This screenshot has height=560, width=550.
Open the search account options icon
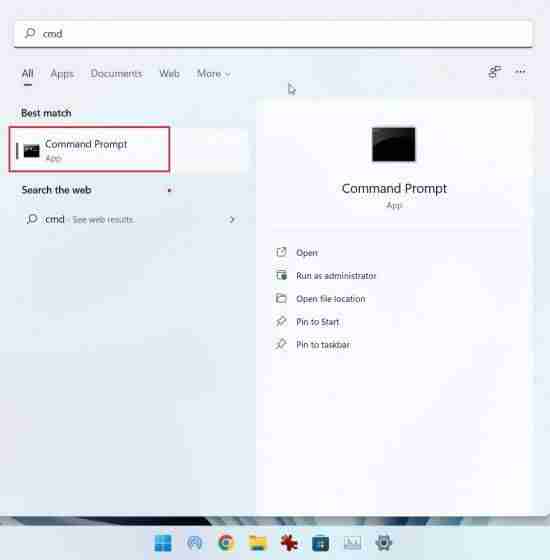(x=495, y=72)
